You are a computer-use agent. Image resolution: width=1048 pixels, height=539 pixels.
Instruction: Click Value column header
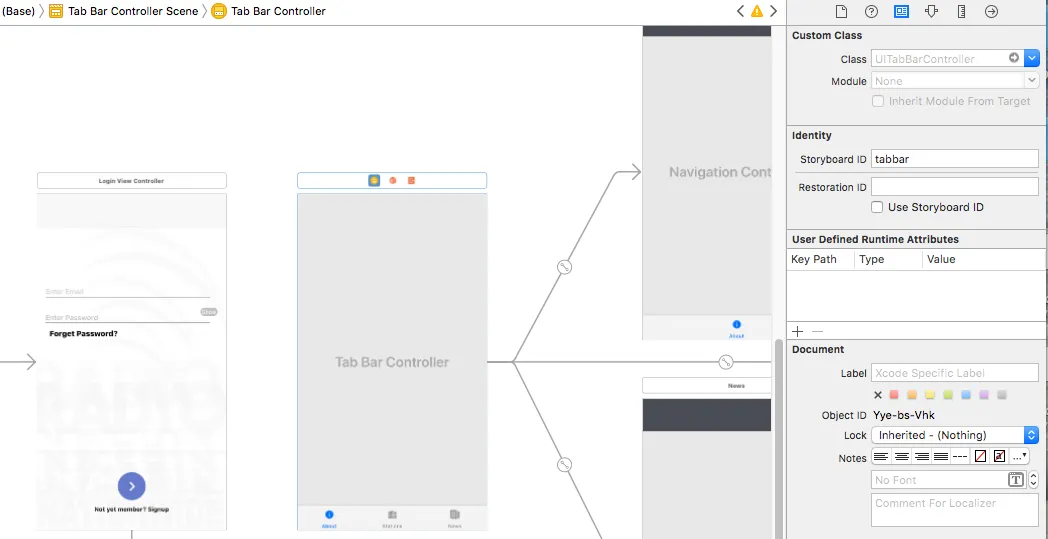pyautogui.click(x=983, y=259)
